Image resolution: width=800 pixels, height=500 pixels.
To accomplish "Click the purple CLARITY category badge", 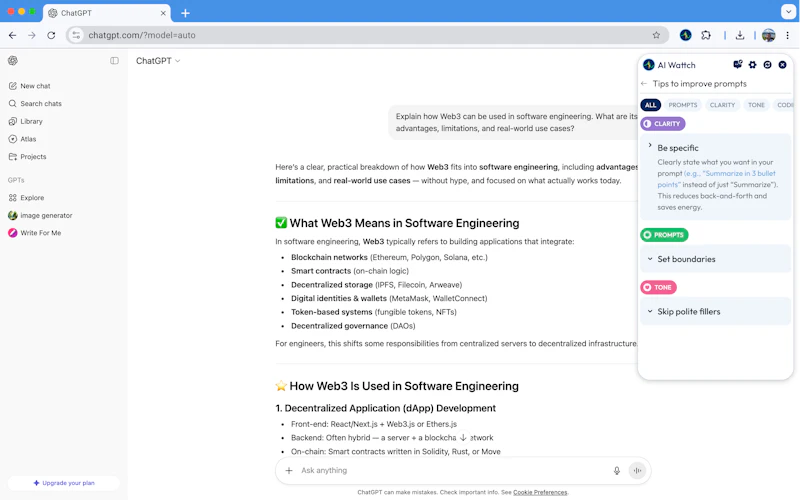I will pyautogui.click(x=663, y=123).
